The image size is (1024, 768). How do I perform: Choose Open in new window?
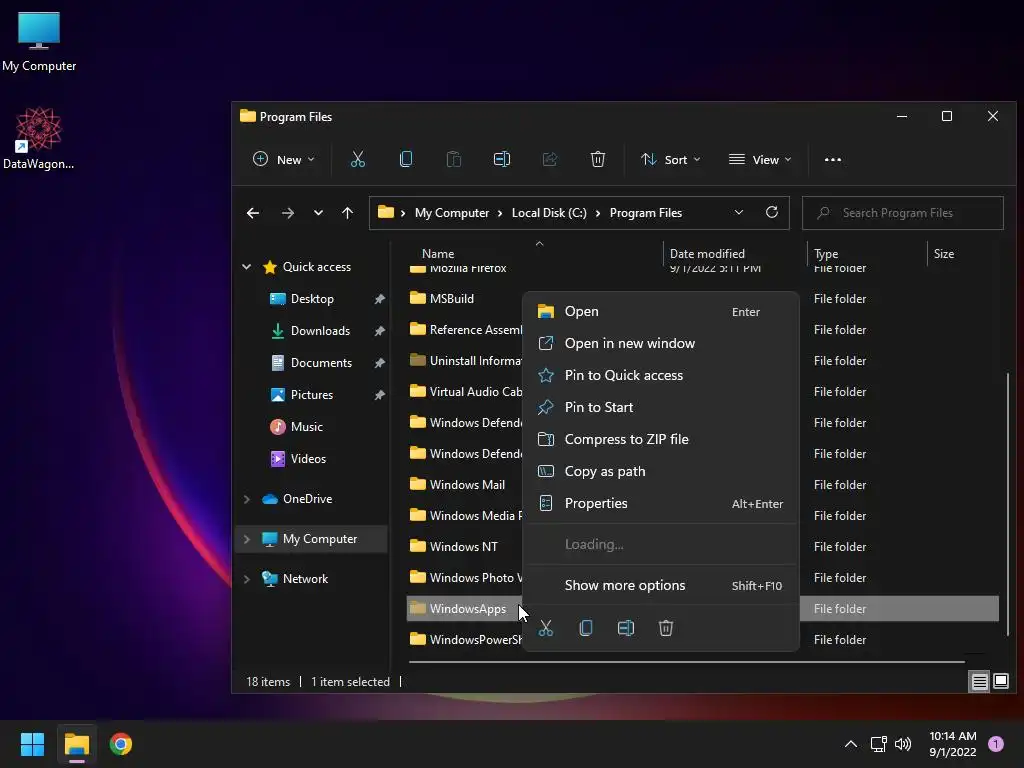click(661, 344)
